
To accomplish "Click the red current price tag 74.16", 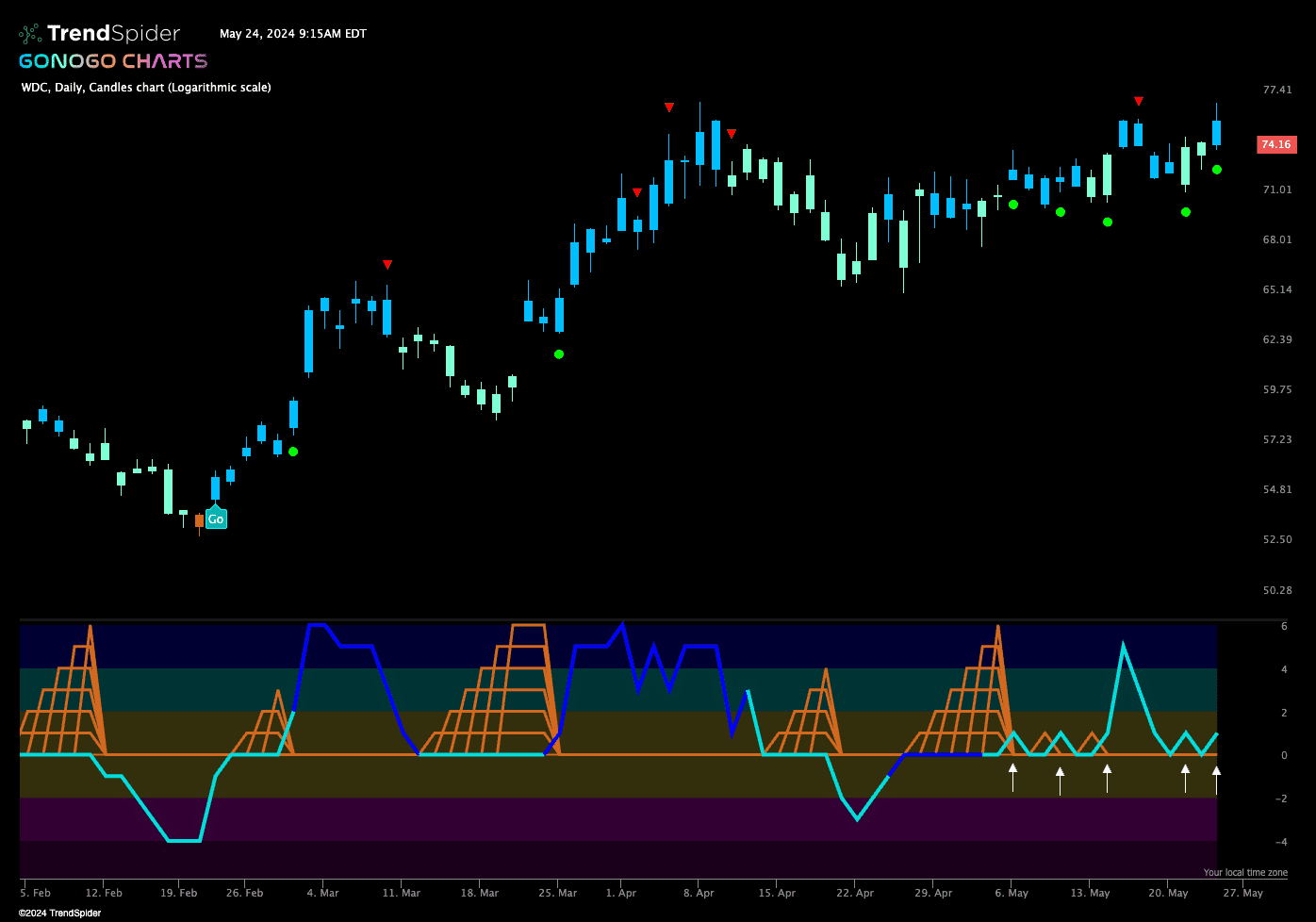I will point(1276,144).
